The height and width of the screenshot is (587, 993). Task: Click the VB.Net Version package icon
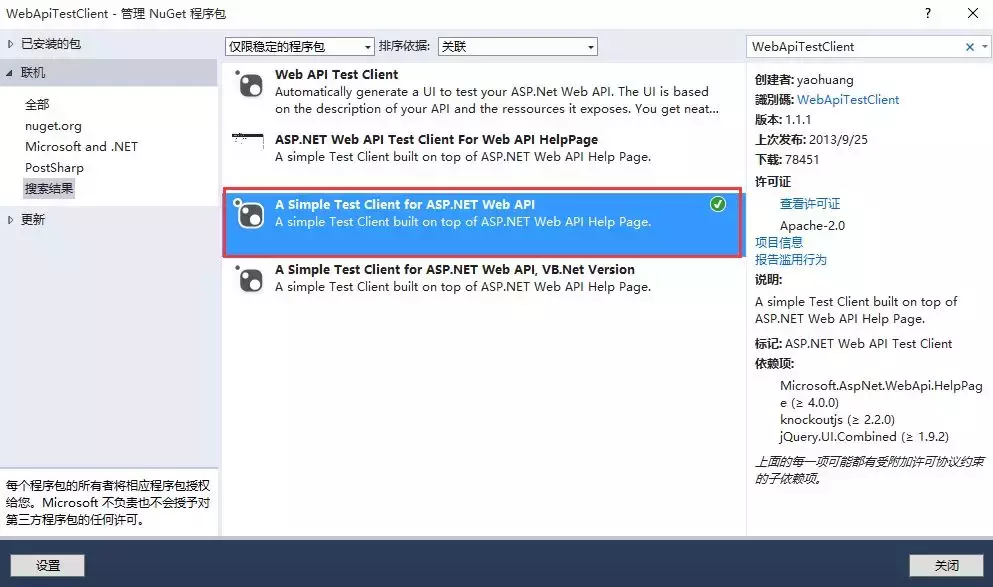click(x=249, y=279)
